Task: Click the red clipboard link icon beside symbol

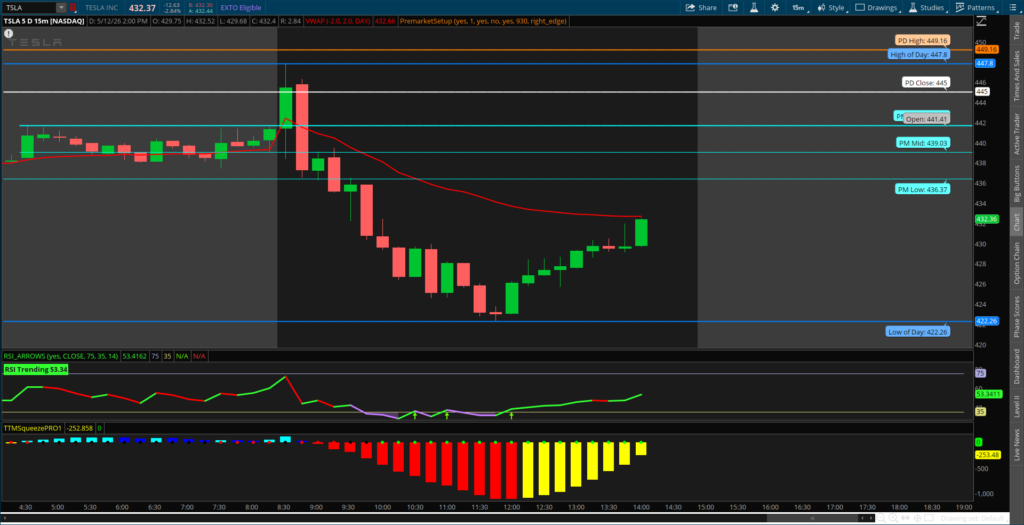Action: [x=72, y=8]
